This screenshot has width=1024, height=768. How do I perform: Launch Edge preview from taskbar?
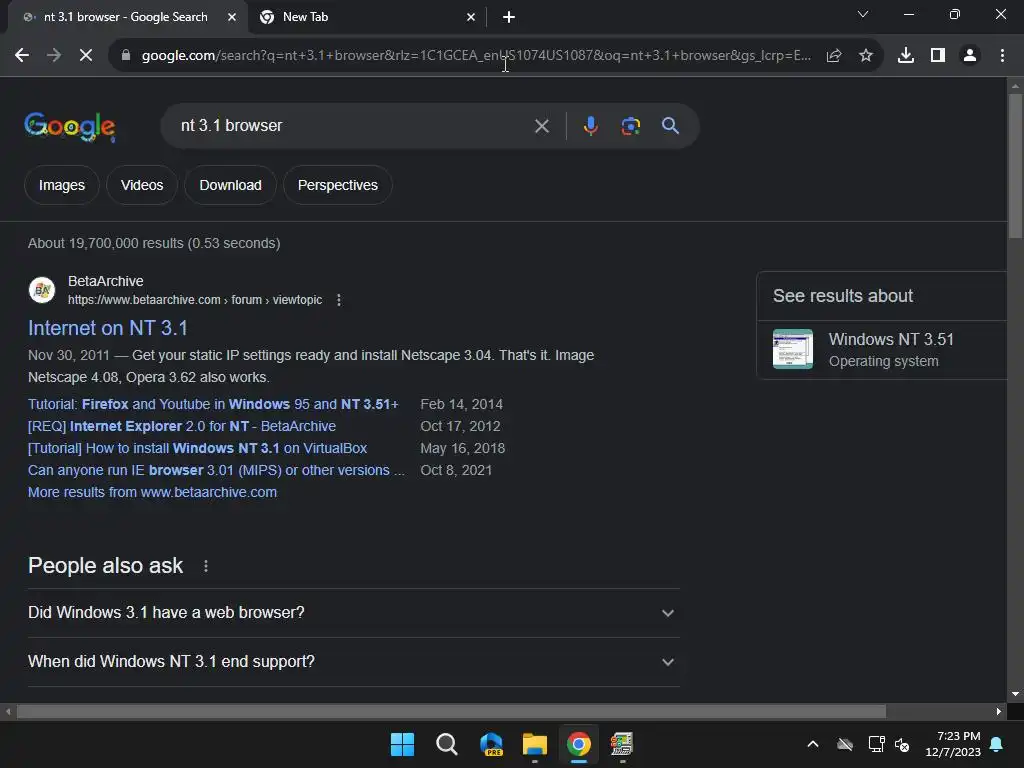[x=491, y=744]
